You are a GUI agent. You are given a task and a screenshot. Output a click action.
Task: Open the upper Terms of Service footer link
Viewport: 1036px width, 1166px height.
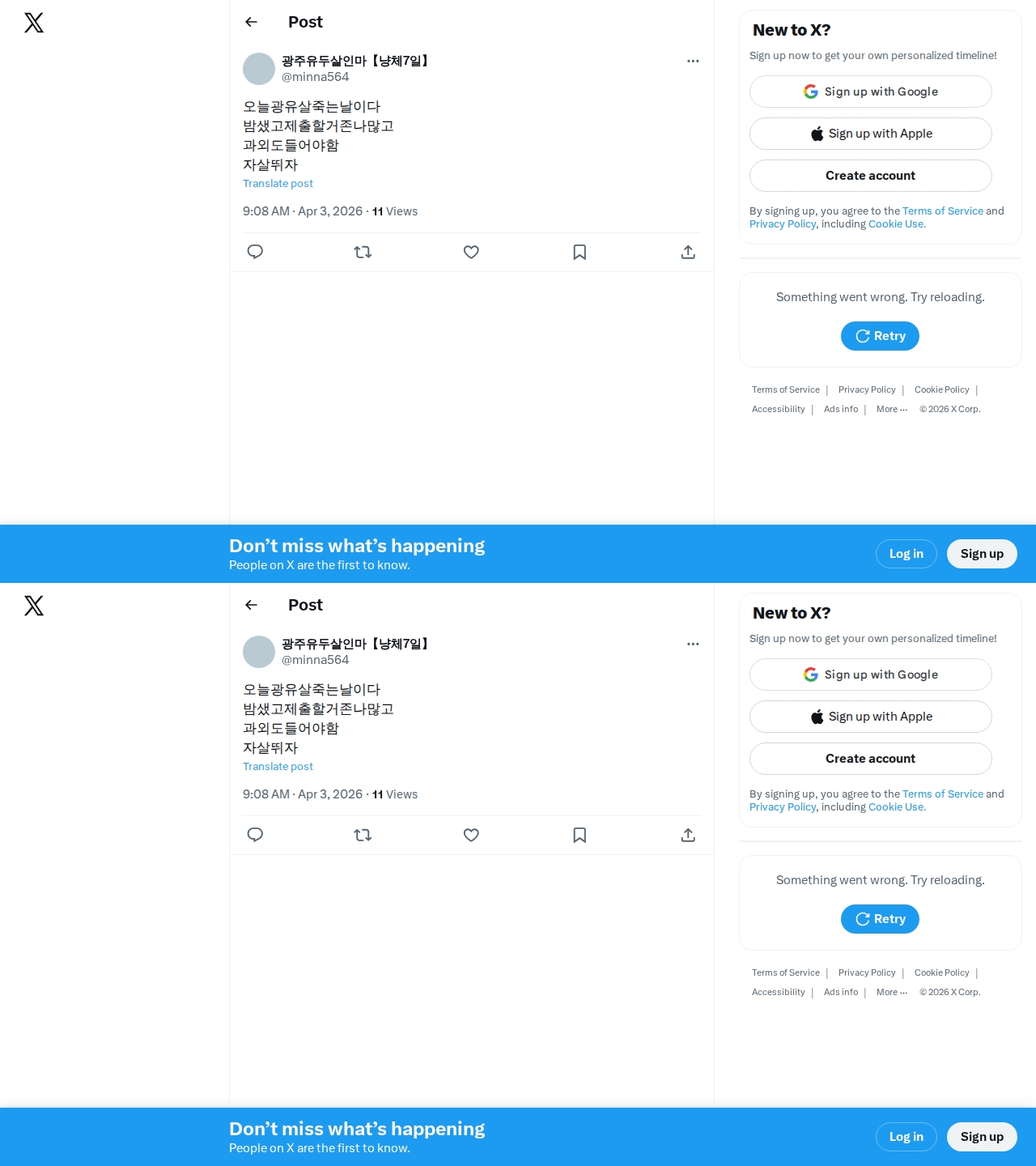click(x=786, y=389)
